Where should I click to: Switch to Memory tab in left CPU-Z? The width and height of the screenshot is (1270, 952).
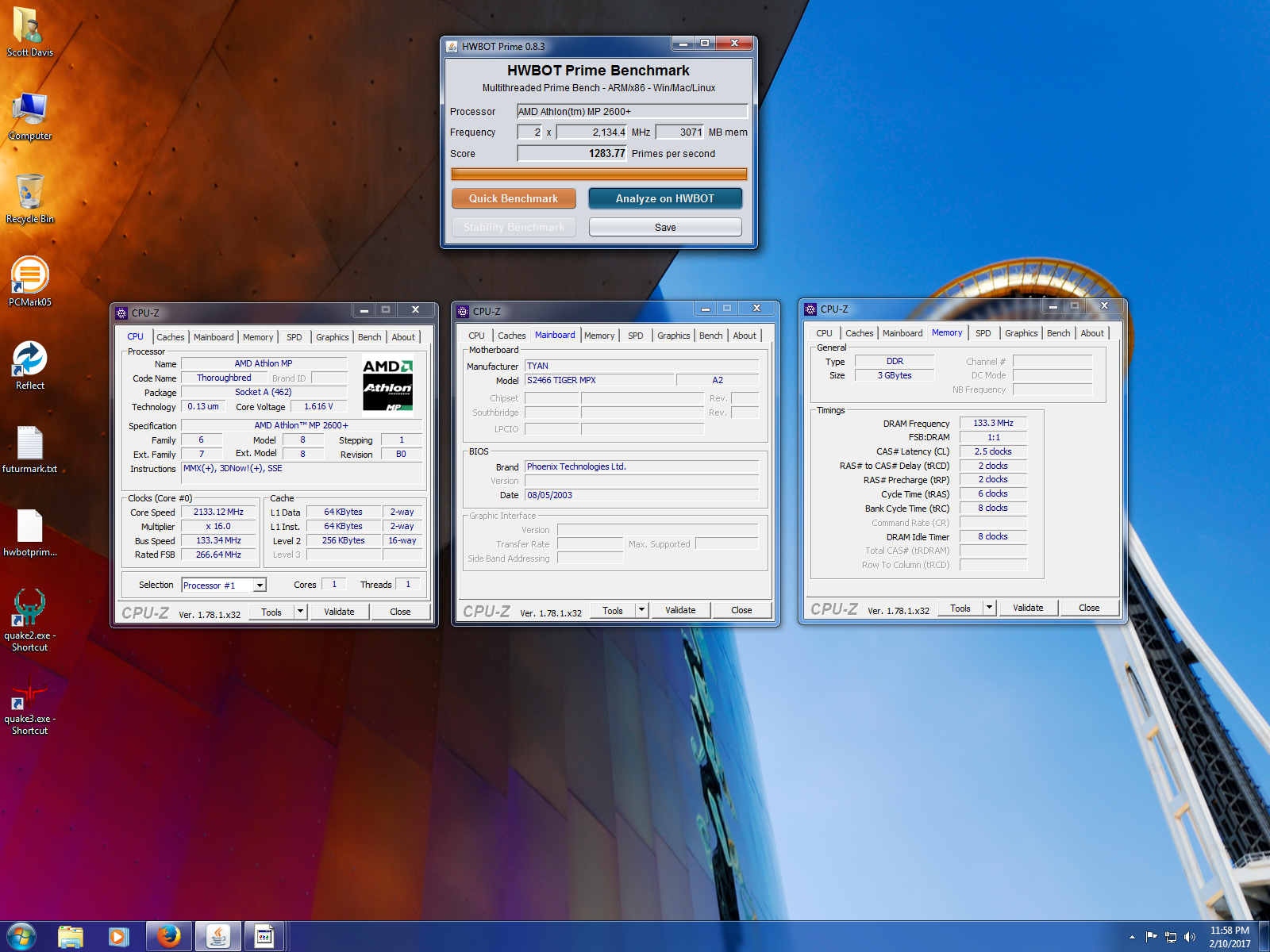(258, 337)
